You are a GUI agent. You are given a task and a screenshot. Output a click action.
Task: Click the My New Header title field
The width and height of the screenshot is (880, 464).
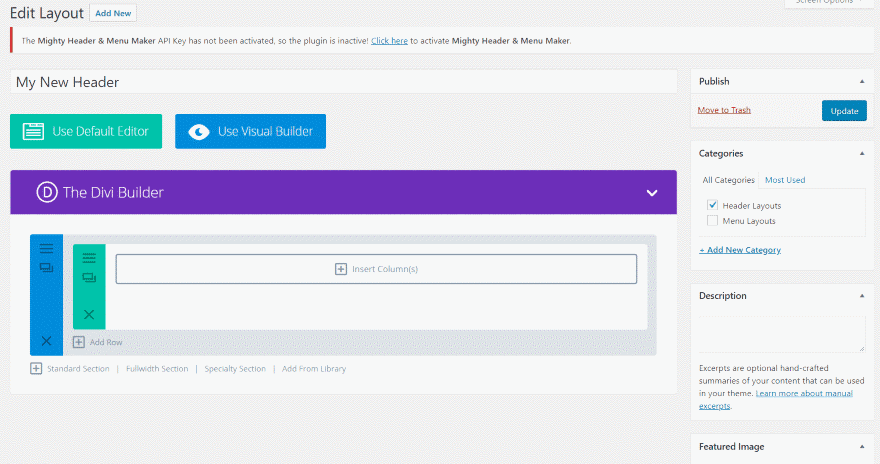point(343,82)
